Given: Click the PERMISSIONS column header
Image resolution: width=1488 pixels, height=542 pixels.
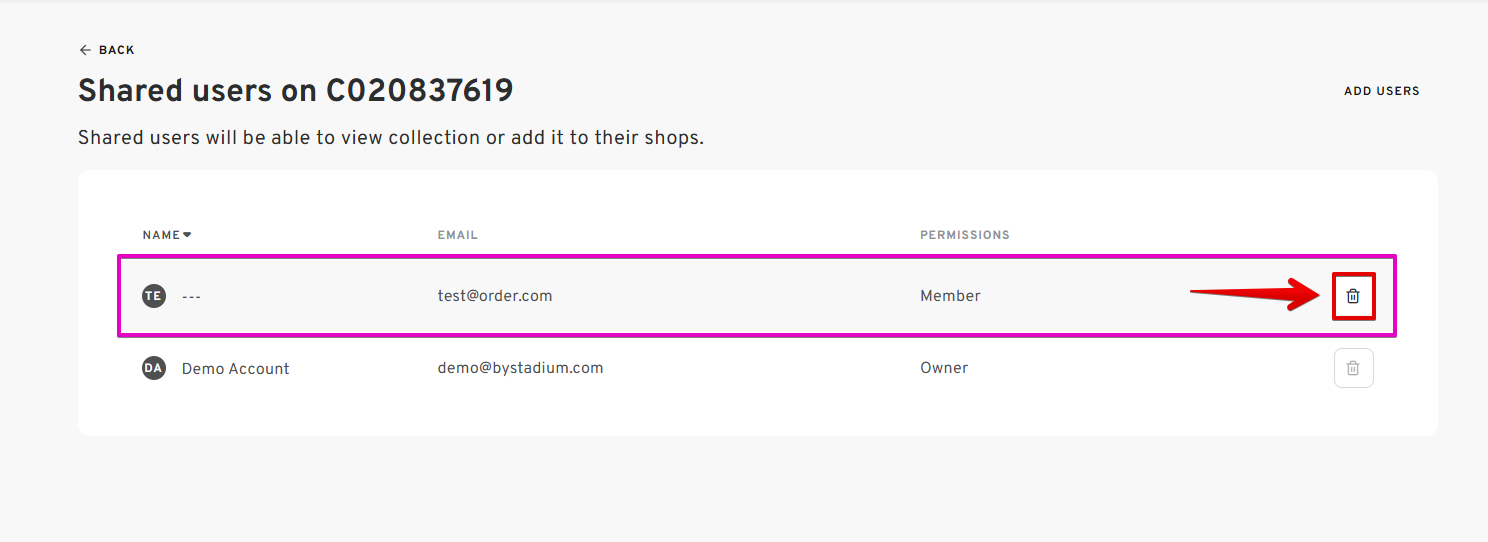Looking at the screenshot, I should pyautogui.click(x=965, y=235).
